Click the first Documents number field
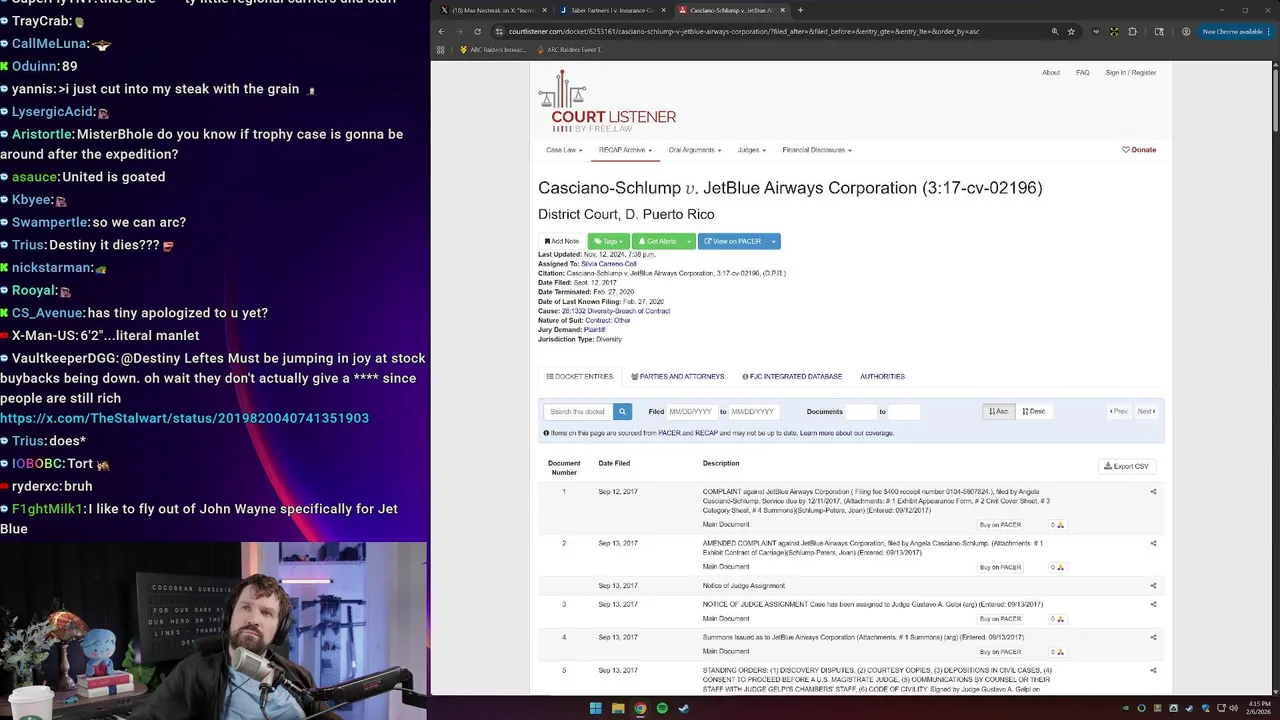Viewport: 1280px width, 720px height. click(861, 411)
